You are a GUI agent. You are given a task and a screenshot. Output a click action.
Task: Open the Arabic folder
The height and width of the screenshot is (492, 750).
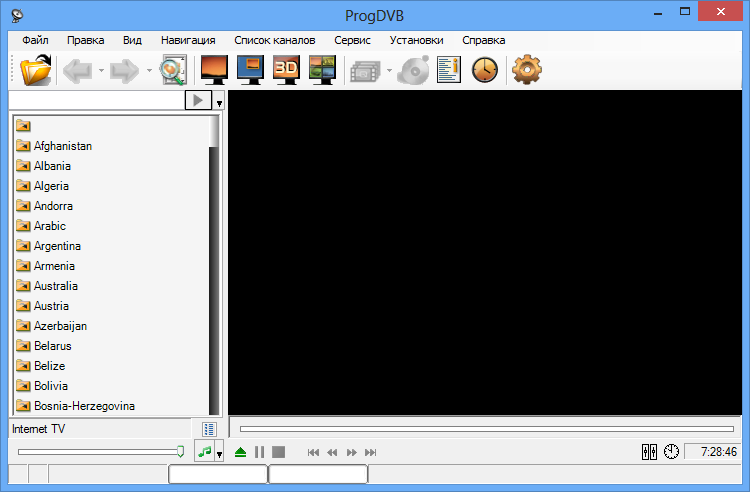coord(41,226)
